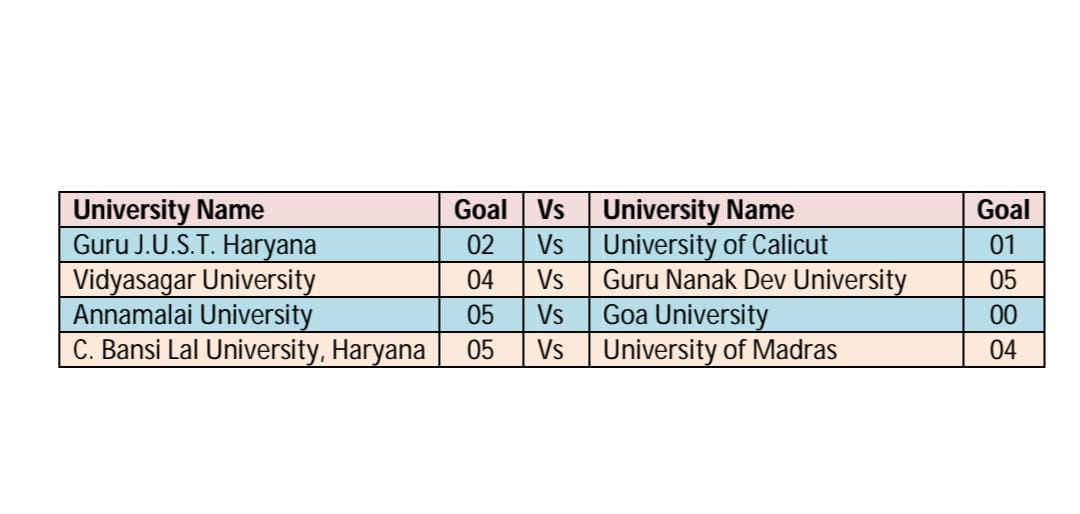1080x514 pixels.
Task: Click the left University Name header cell
Action: point(249,209)
